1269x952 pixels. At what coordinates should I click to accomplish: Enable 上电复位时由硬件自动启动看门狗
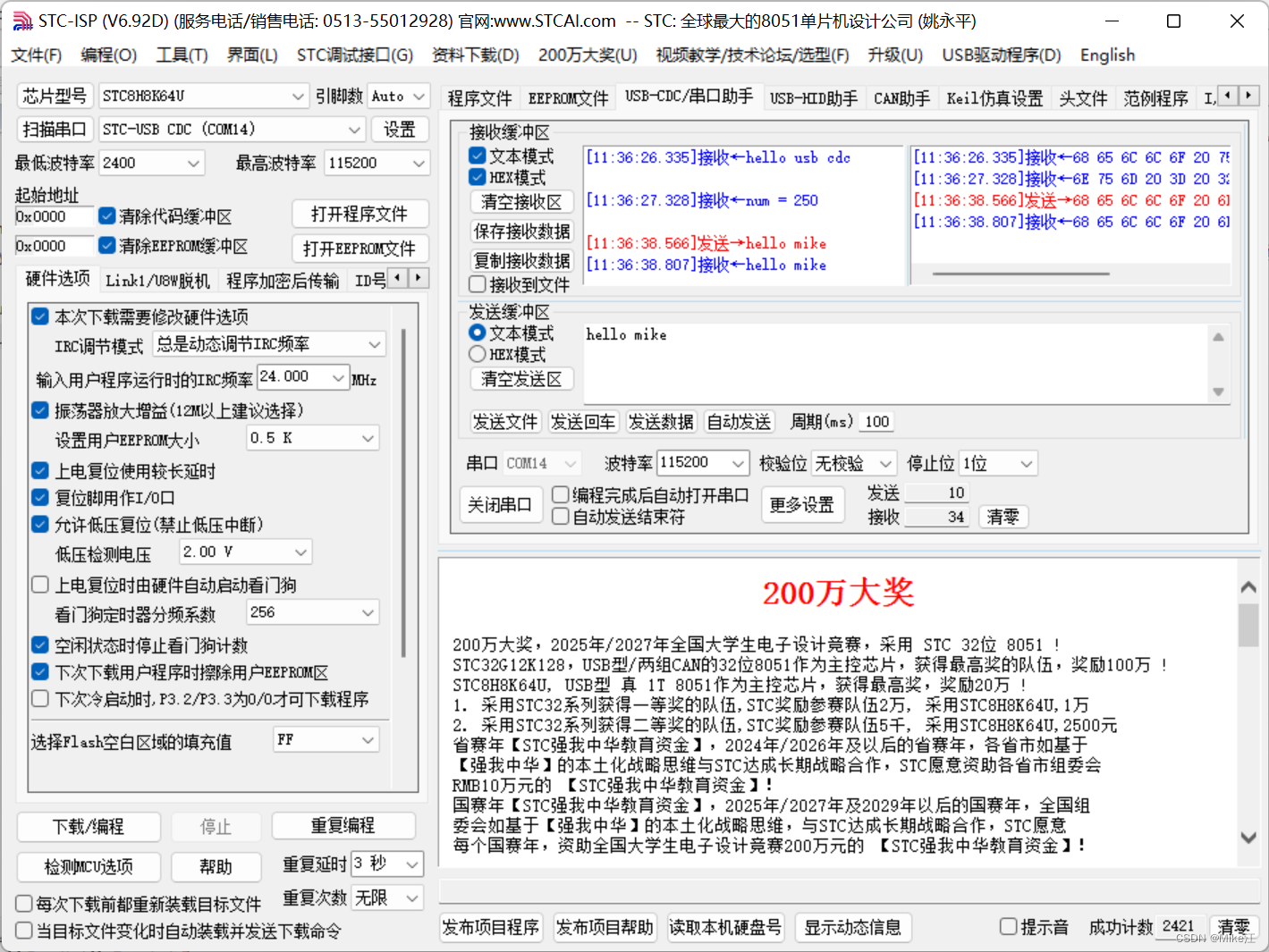click(40, 585)
